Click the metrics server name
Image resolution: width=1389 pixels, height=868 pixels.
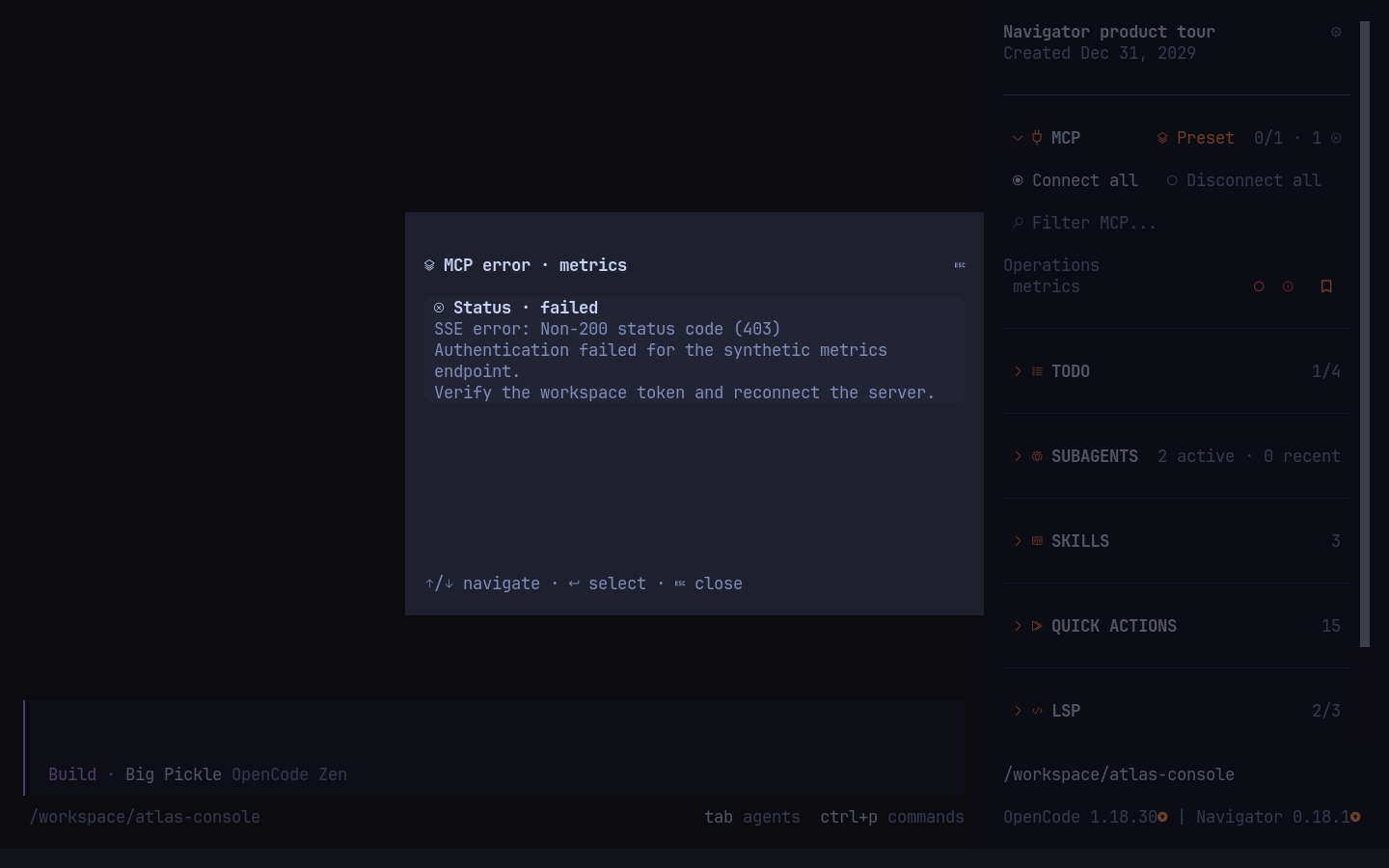(1047, 286)
